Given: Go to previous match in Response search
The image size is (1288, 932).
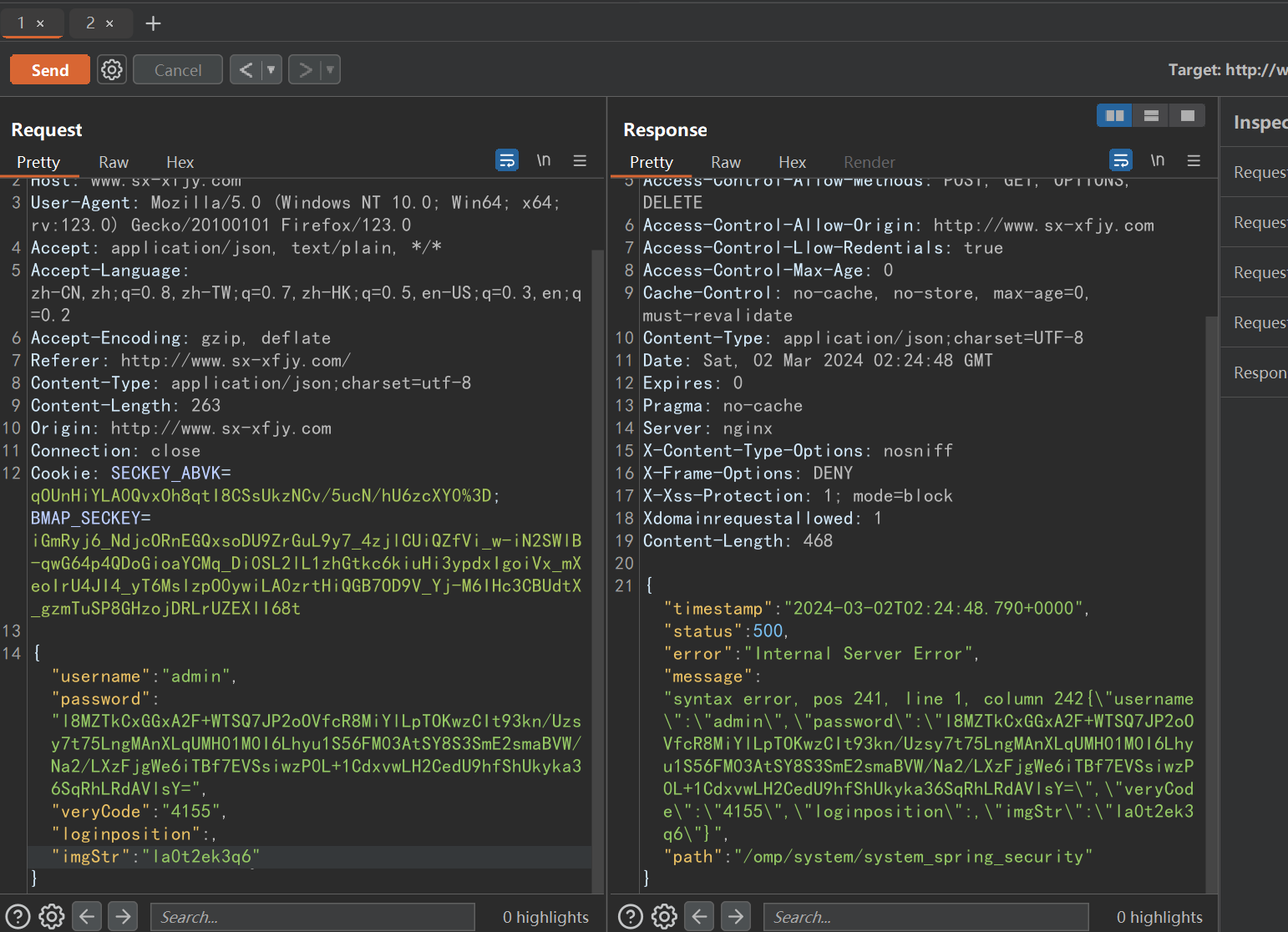Looking at the screenshot, I should click(700, 916).
